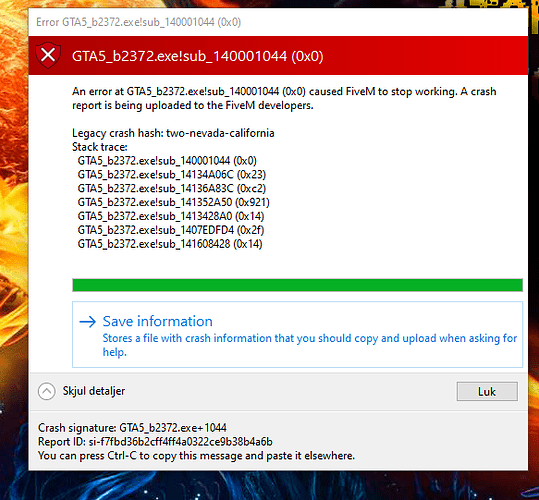Image resolution: width=539 pixels, height=500 pixels.
Task: Click the Legacy crash hash line
Action: point(173,133)
